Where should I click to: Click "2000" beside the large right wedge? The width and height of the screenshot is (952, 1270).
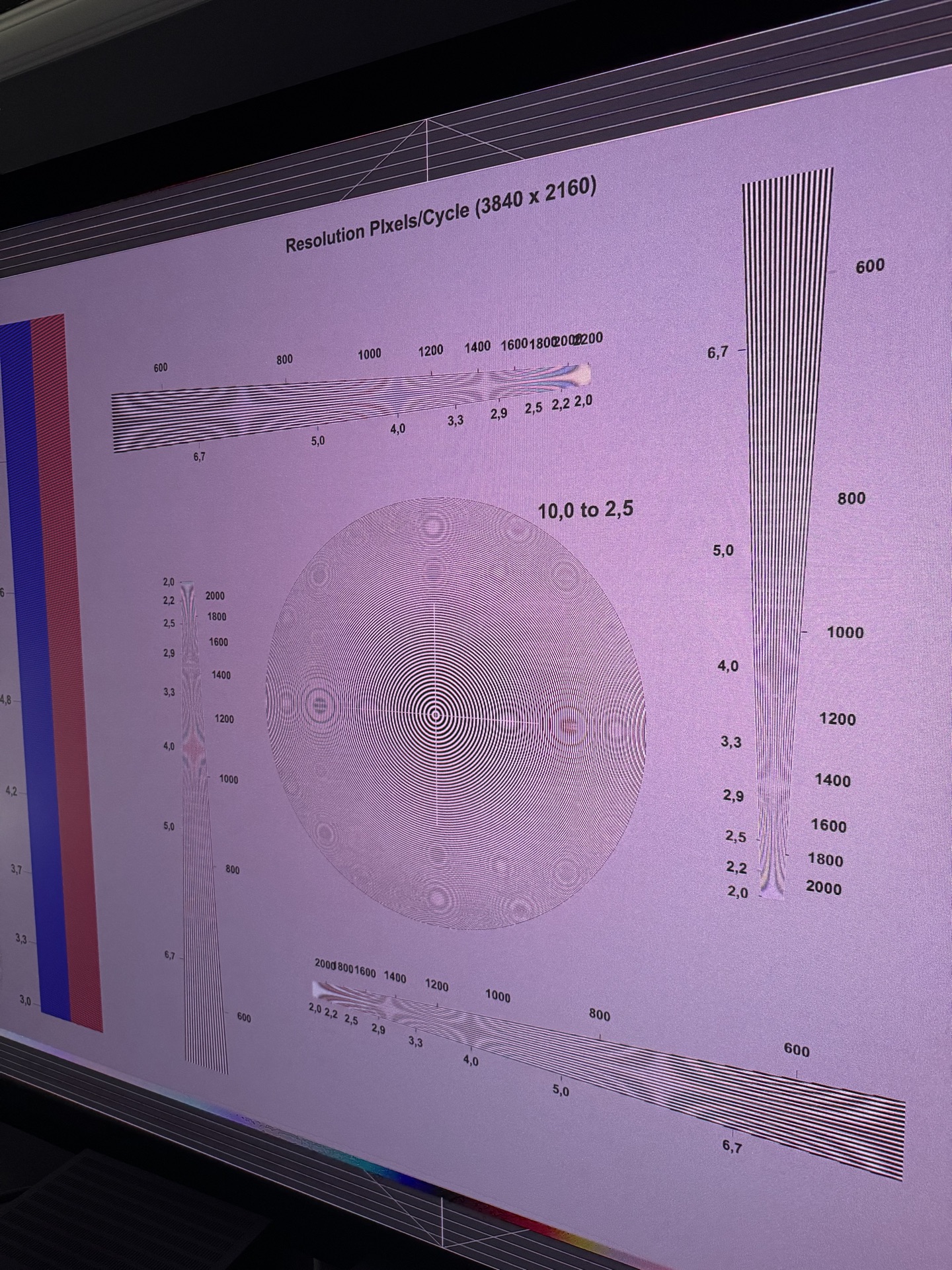[824, 888]
